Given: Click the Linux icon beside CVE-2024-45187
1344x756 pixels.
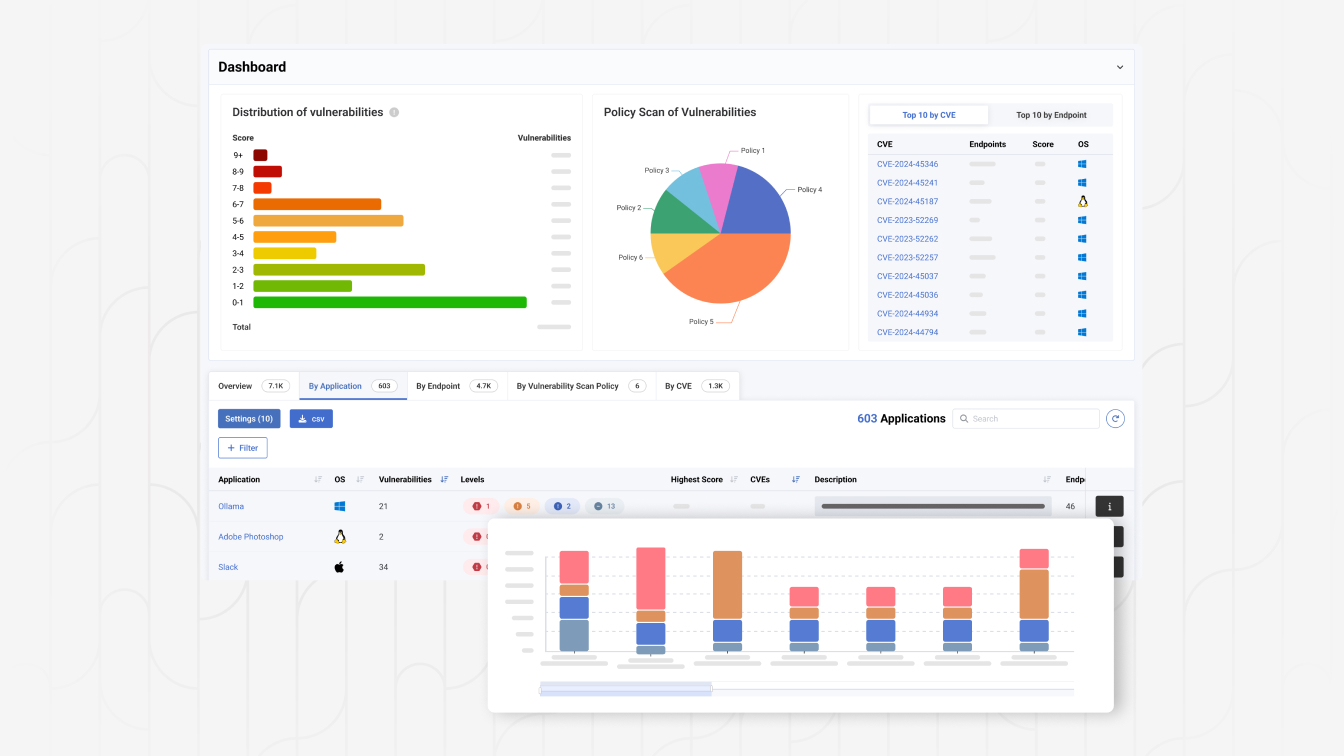Looking at the screenshot, I should (1082, 201).
